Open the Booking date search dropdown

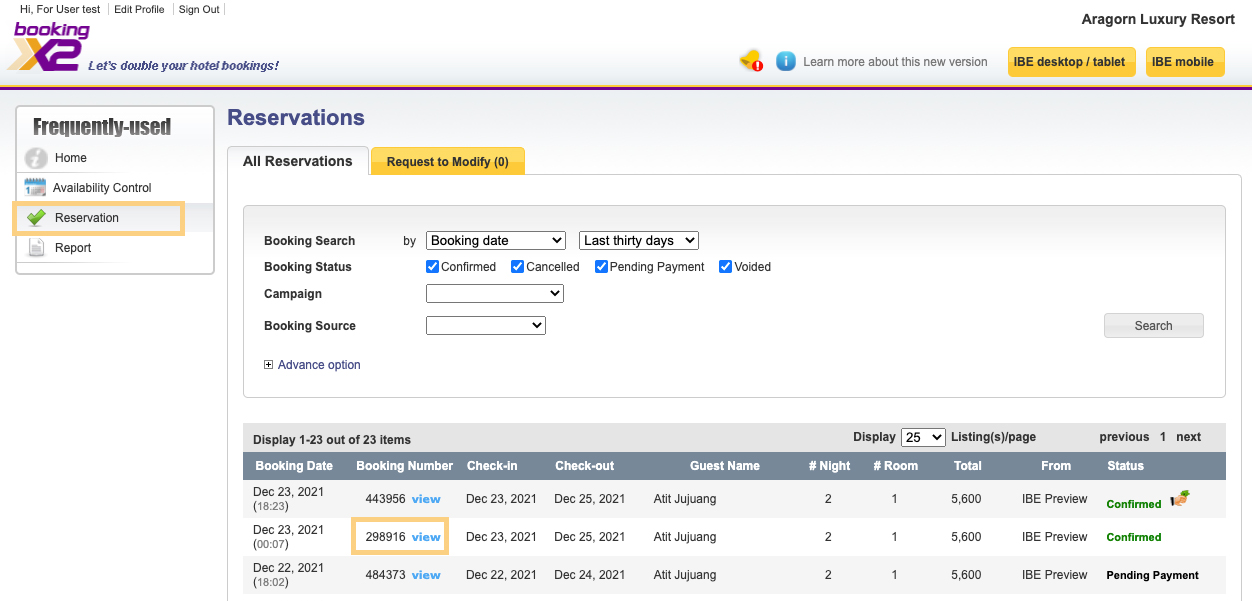496,241
